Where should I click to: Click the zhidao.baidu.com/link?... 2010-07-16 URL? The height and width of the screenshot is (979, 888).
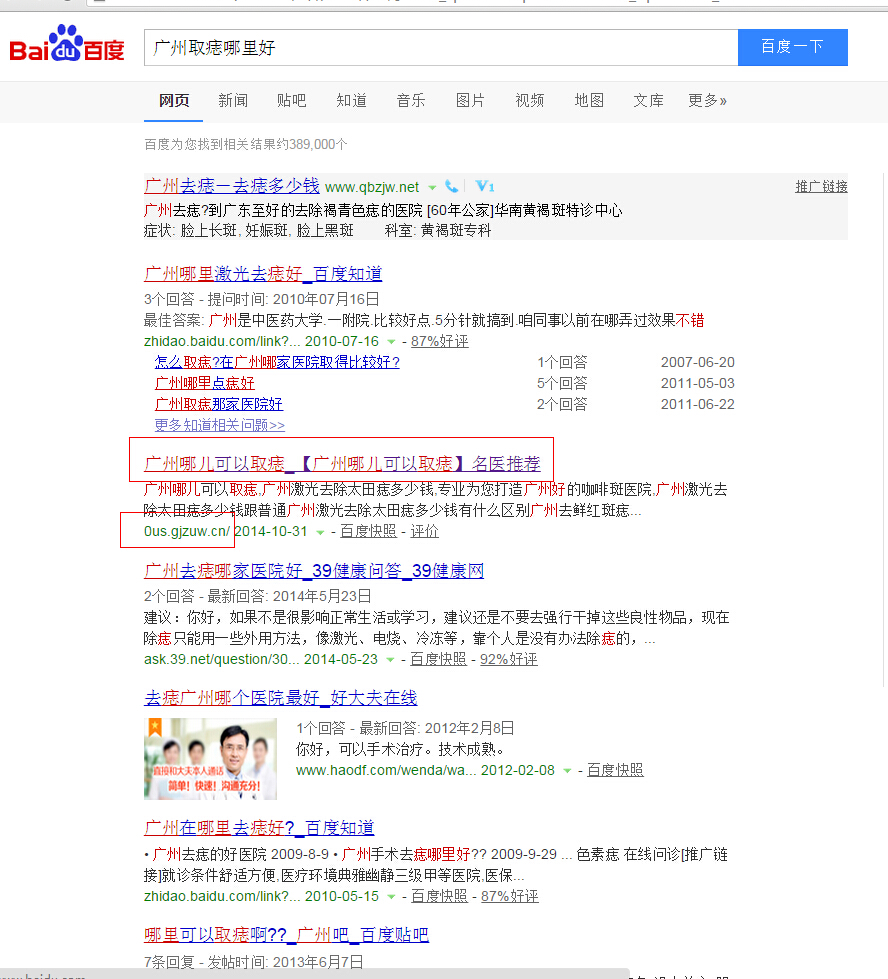261,342
